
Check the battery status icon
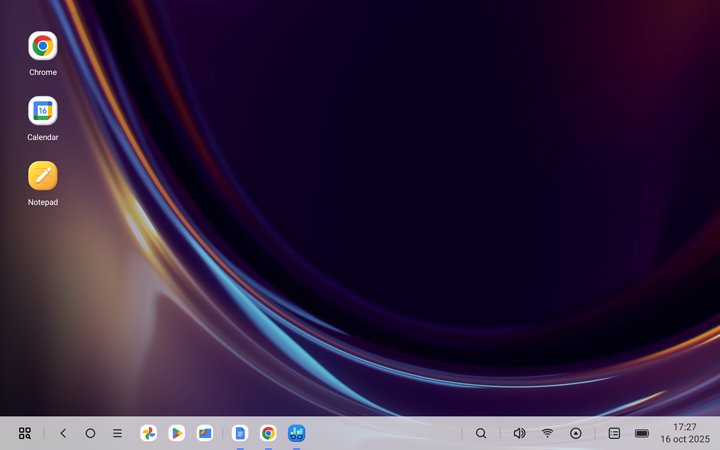click(x=642, y=433)
